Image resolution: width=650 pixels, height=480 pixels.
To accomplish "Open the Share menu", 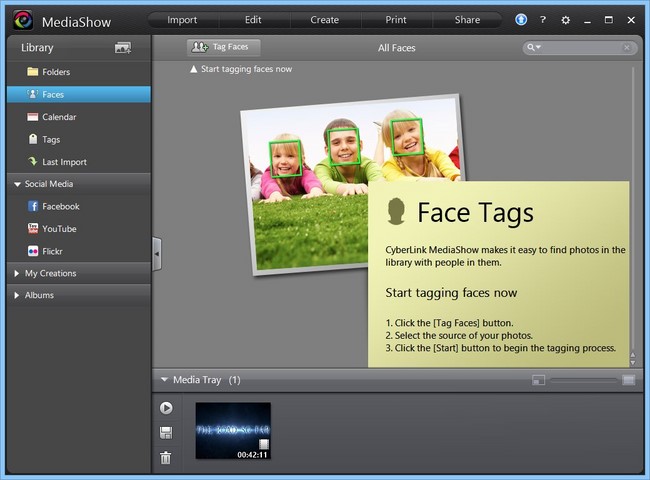I will (x=467, y=20).
